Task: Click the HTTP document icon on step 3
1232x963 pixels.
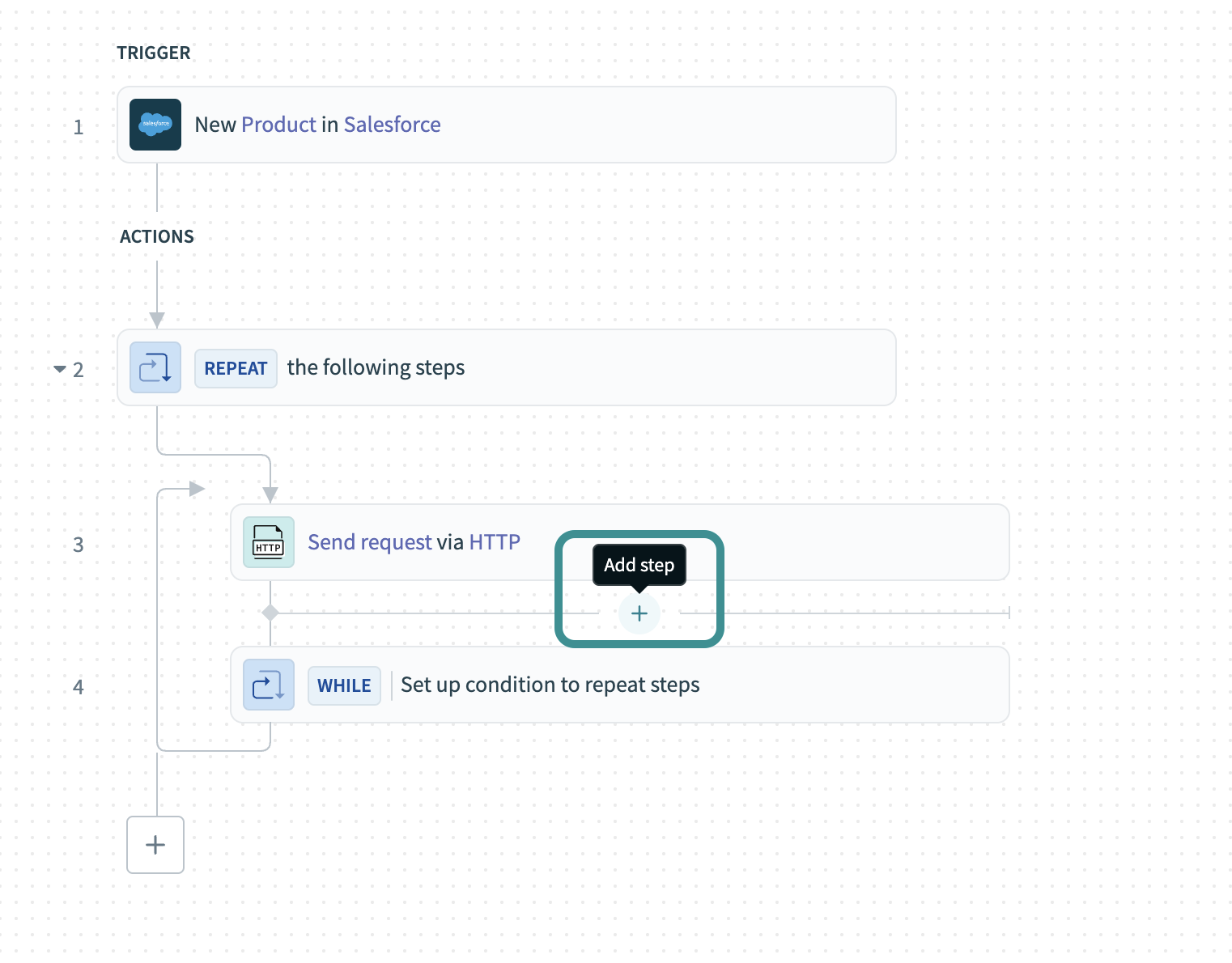Action: click(x=268, y=542)
